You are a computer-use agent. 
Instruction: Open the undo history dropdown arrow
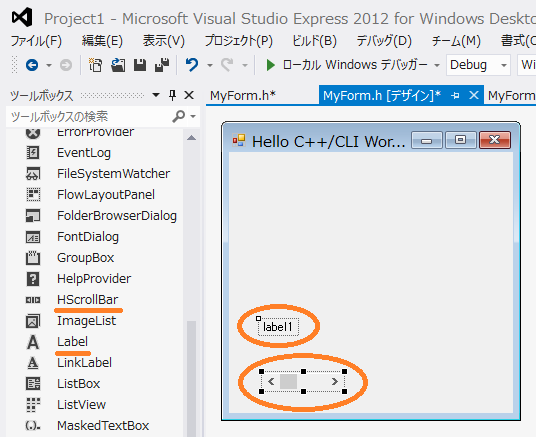coord(210,65)
